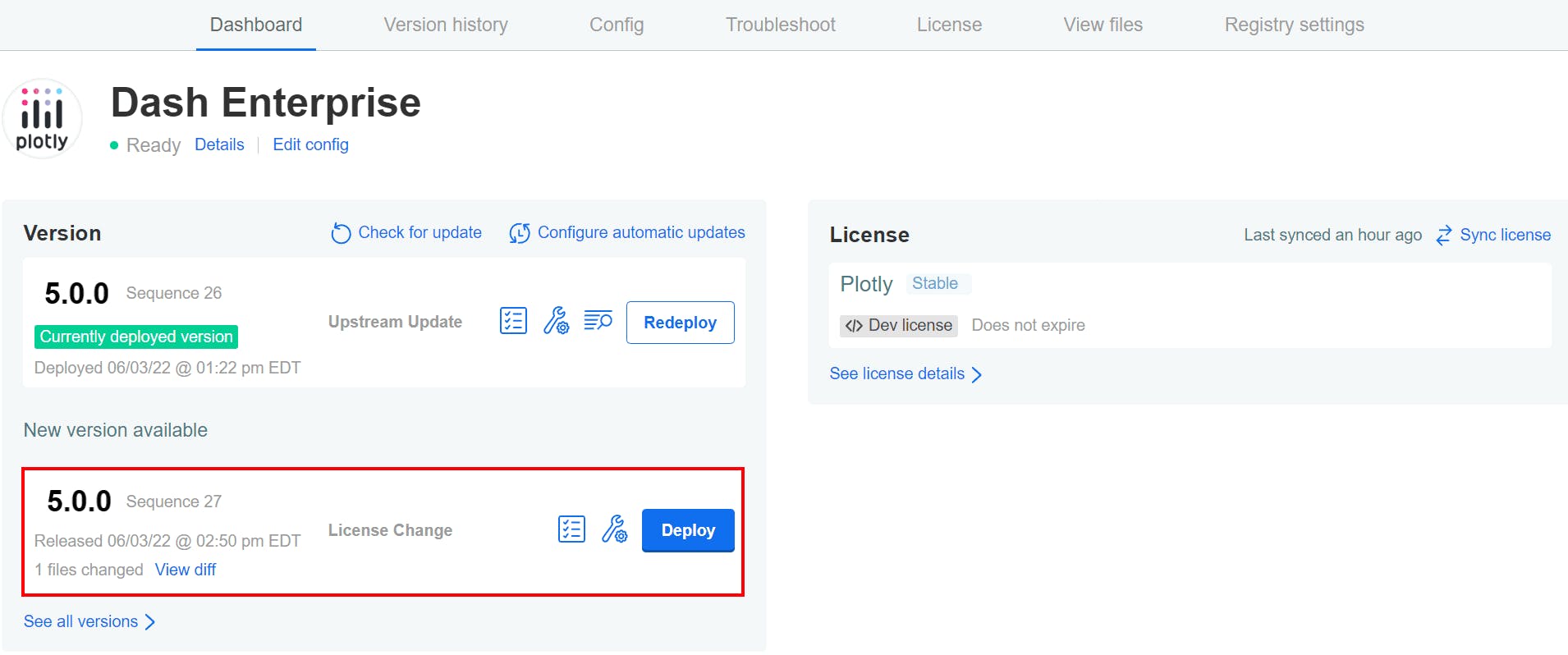The image size is (1568, 655).
Task: Open the Dashboard tab
Action: coord(256,25)
